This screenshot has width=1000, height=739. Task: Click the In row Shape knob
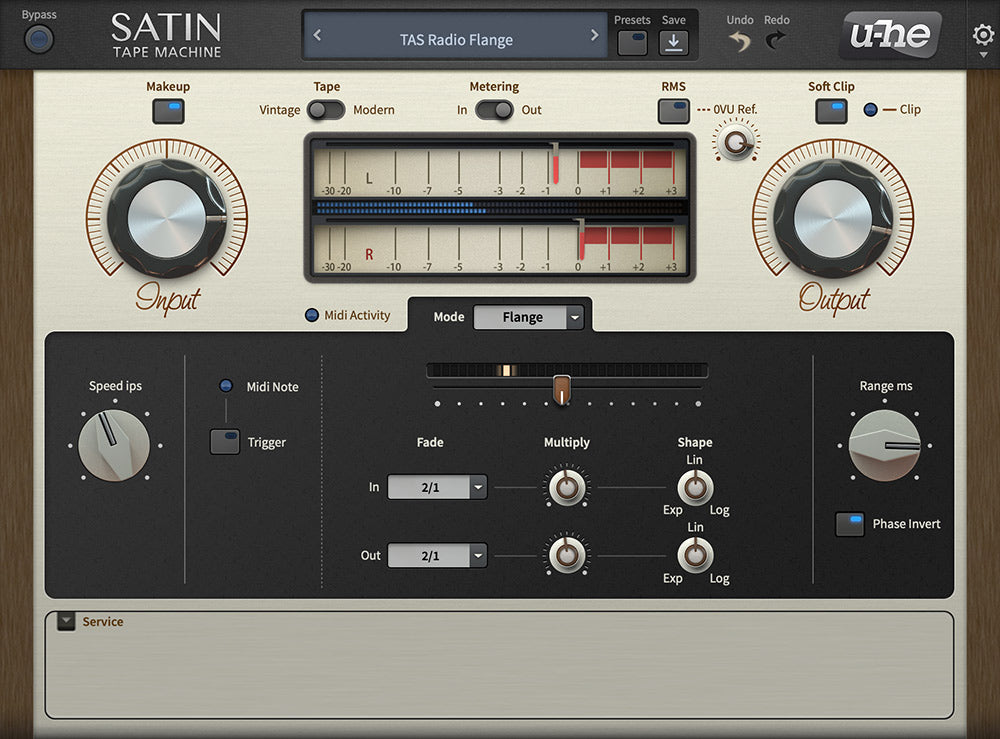pos(695,488)
